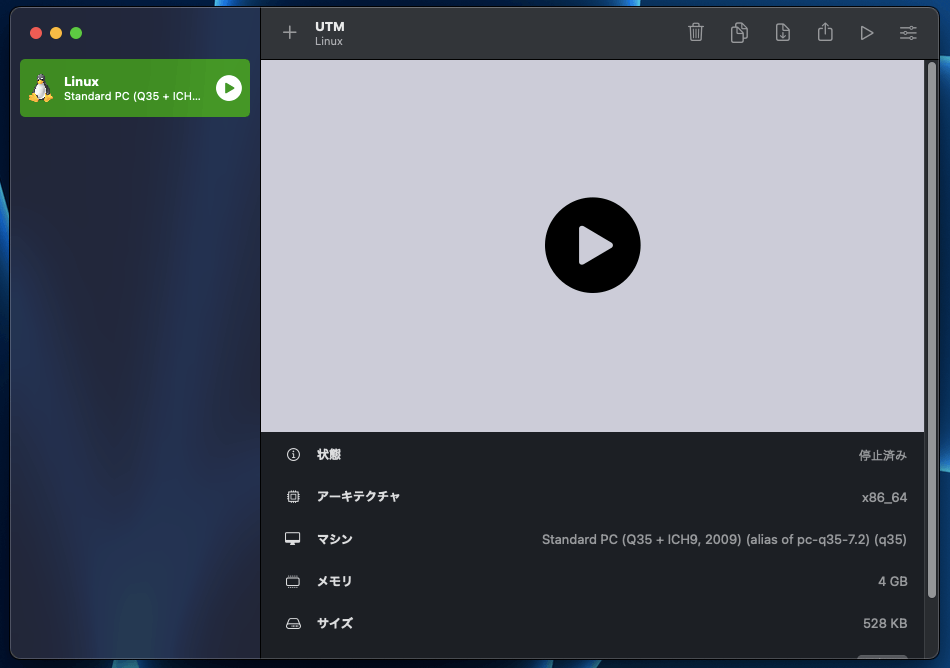Screen dimensions: 950x668
Task: Click the document download arrow icon in the toolbar
Action: [782, 32]
